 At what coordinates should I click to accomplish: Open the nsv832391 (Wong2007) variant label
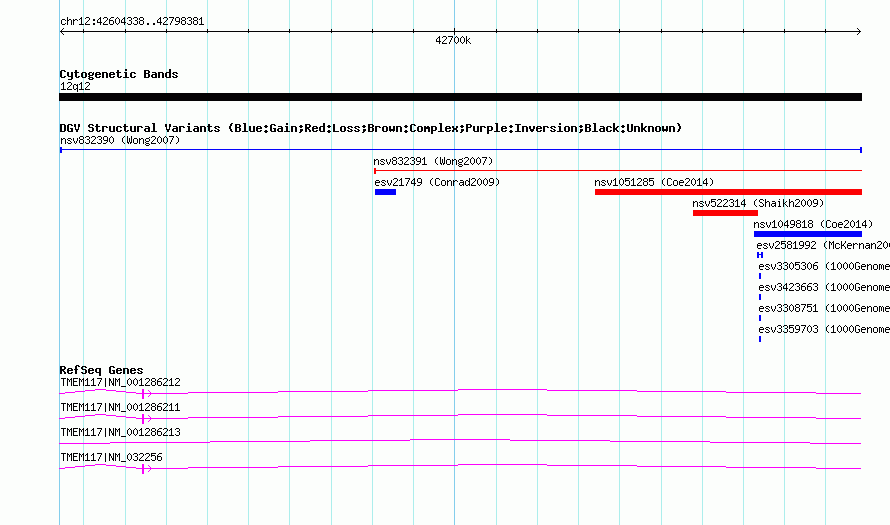point(433,161)
